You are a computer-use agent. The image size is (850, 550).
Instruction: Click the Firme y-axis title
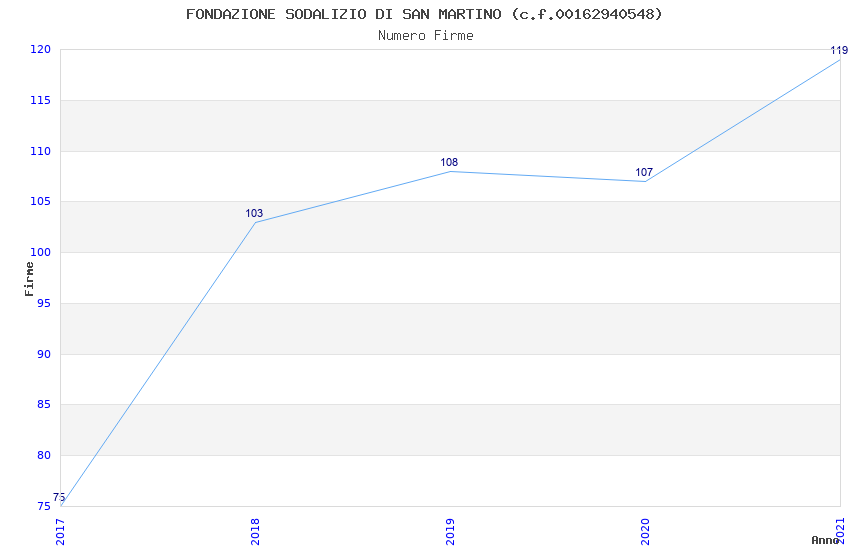[x=30, y=278]
